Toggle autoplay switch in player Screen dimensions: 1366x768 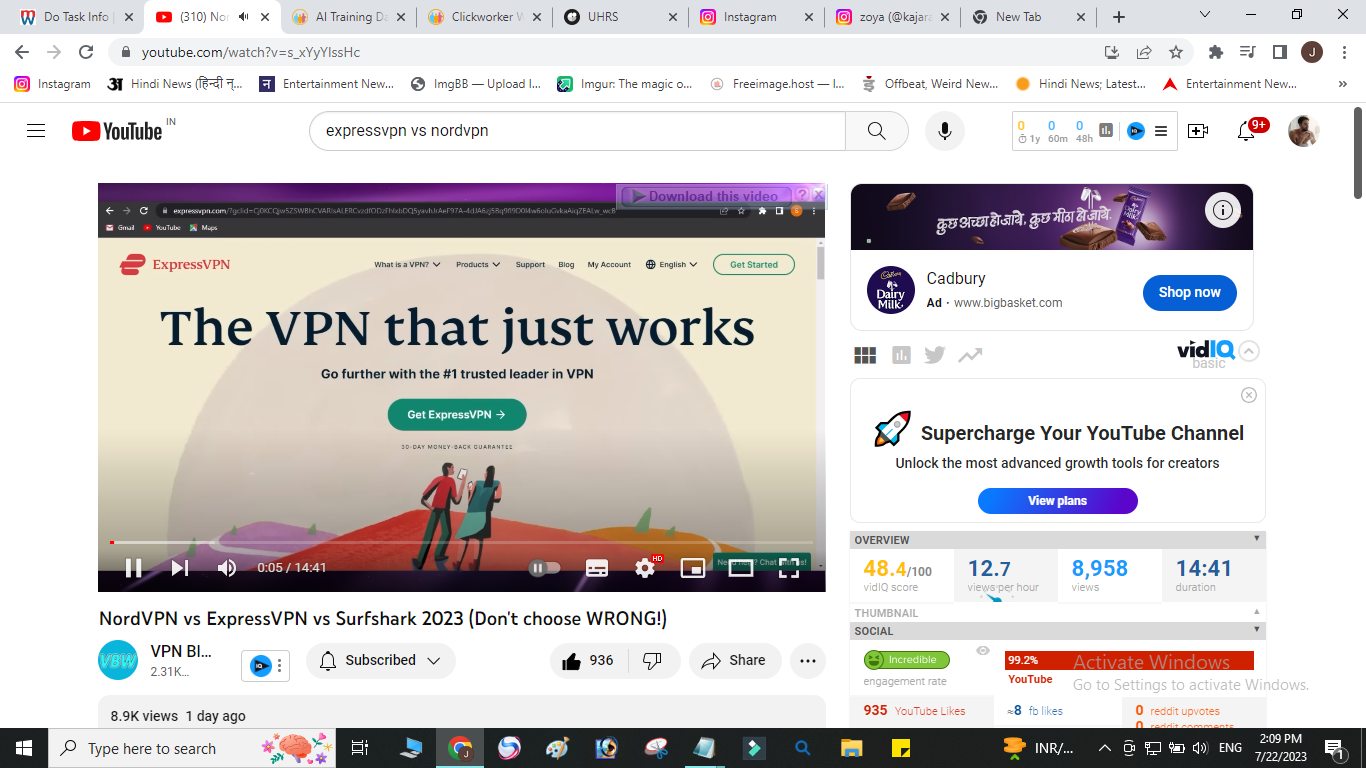[x=545, y=568]
